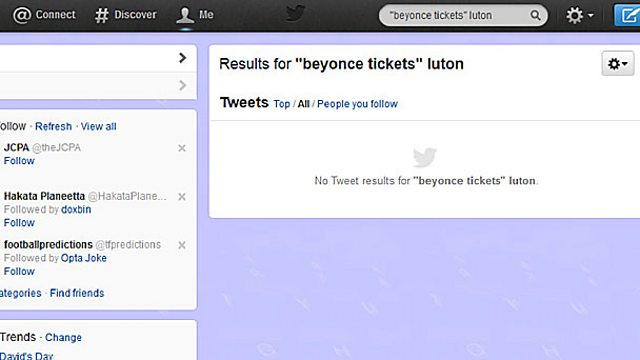Open search results options gear dropdown
This screenshot has height=360, width=640.
coord(618,64)
